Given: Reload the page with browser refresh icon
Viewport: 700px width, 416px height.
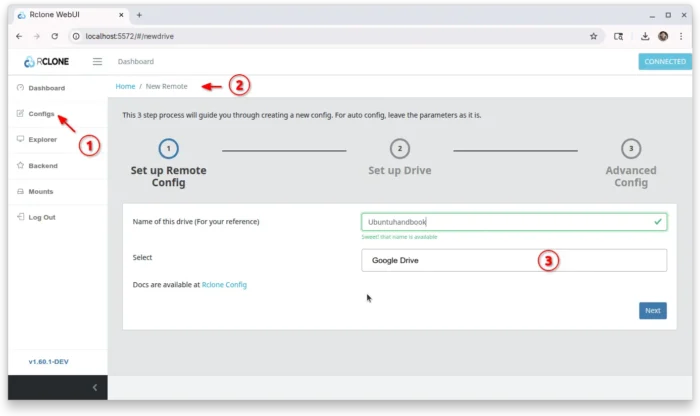Looking at the screenshot, I should coord(55,36).
